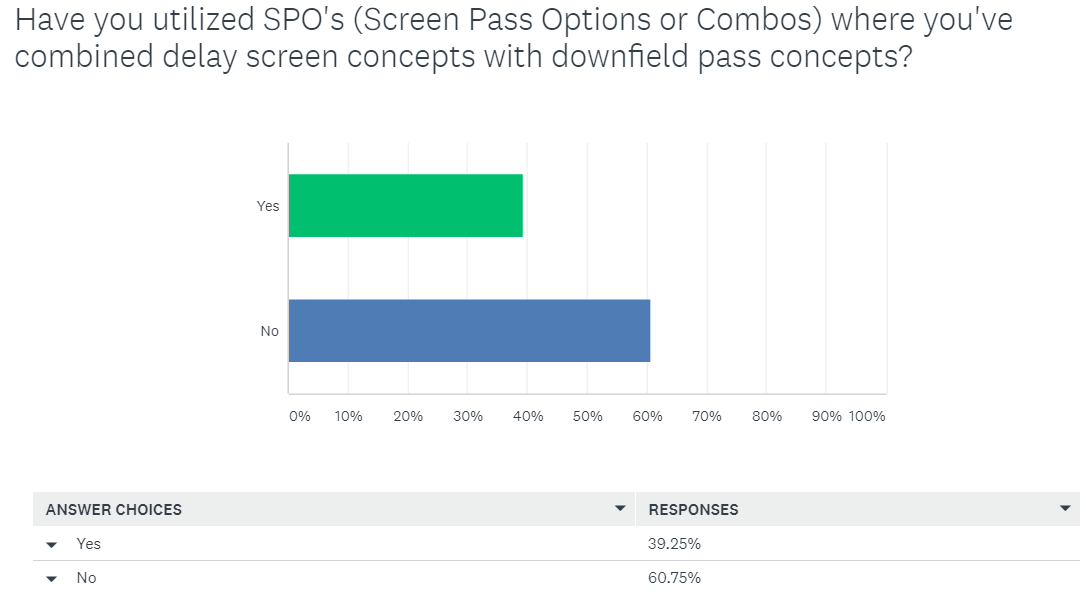
Task: Select the No answer choice table row text
Action: 87,578
